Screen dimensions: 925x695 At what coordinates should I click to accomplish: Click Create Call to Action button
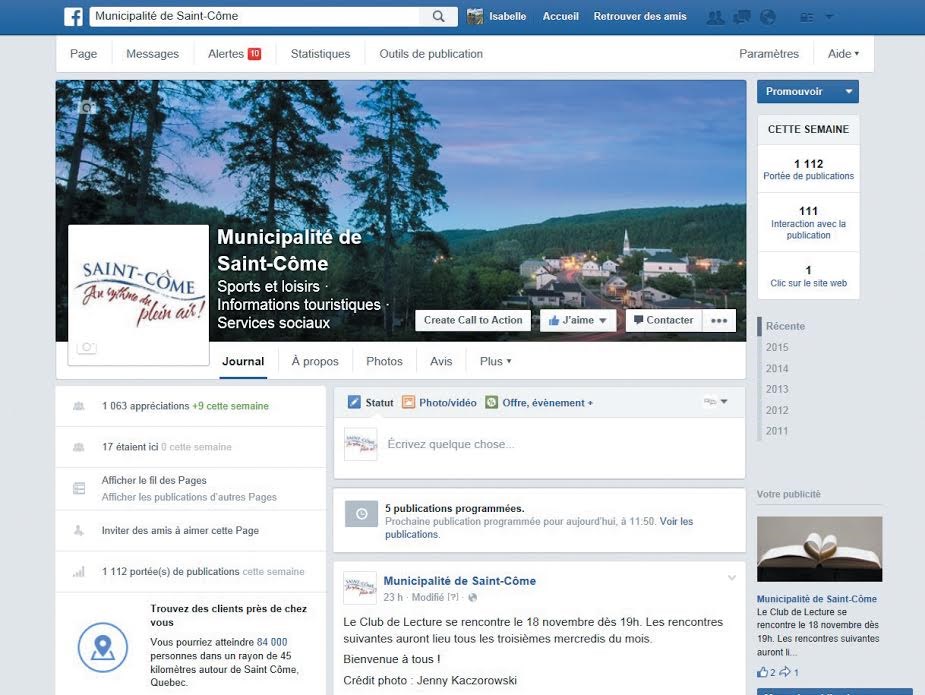473,320
